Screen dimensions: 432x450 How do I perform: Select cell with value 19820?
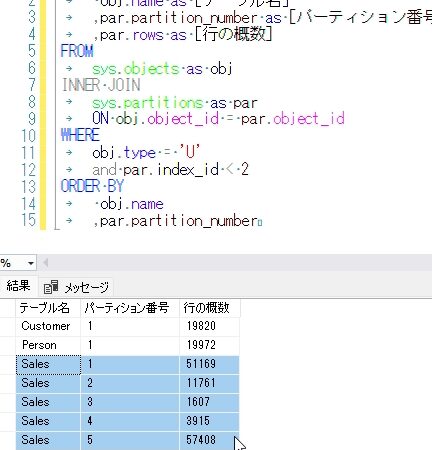(x=210, y=326)
